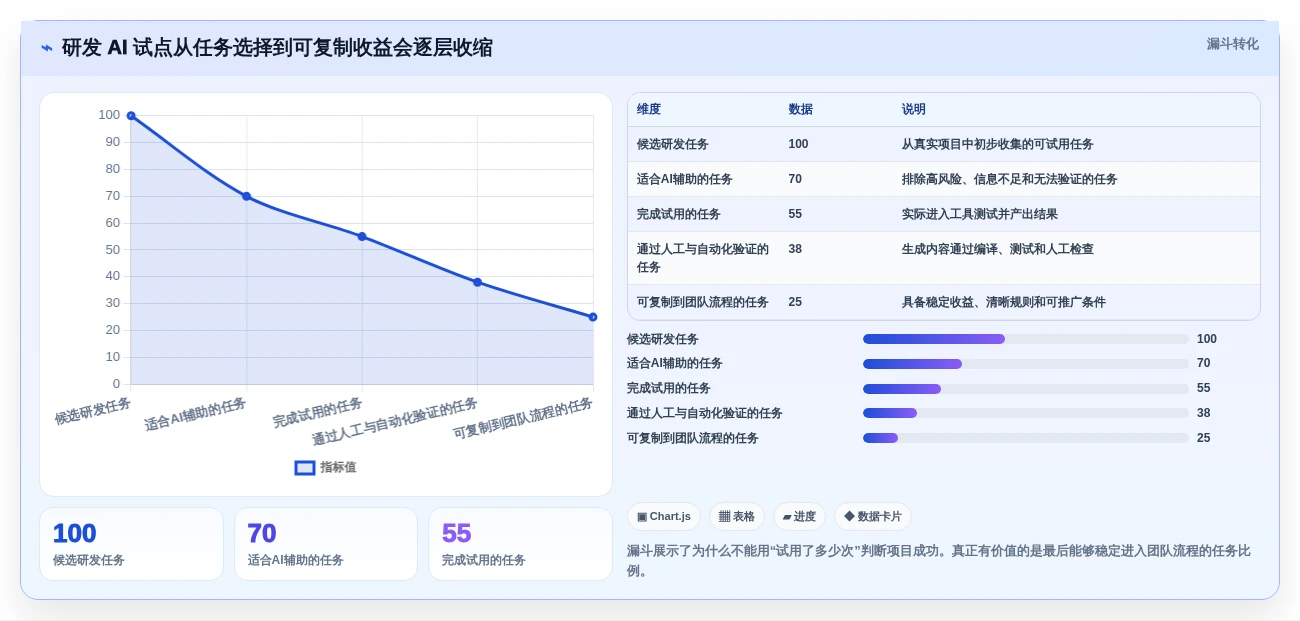Click description 具备稳定收益、清晰规则和可推广条件
Viewport: 1300px width, 621px height.
(1003, 302)
